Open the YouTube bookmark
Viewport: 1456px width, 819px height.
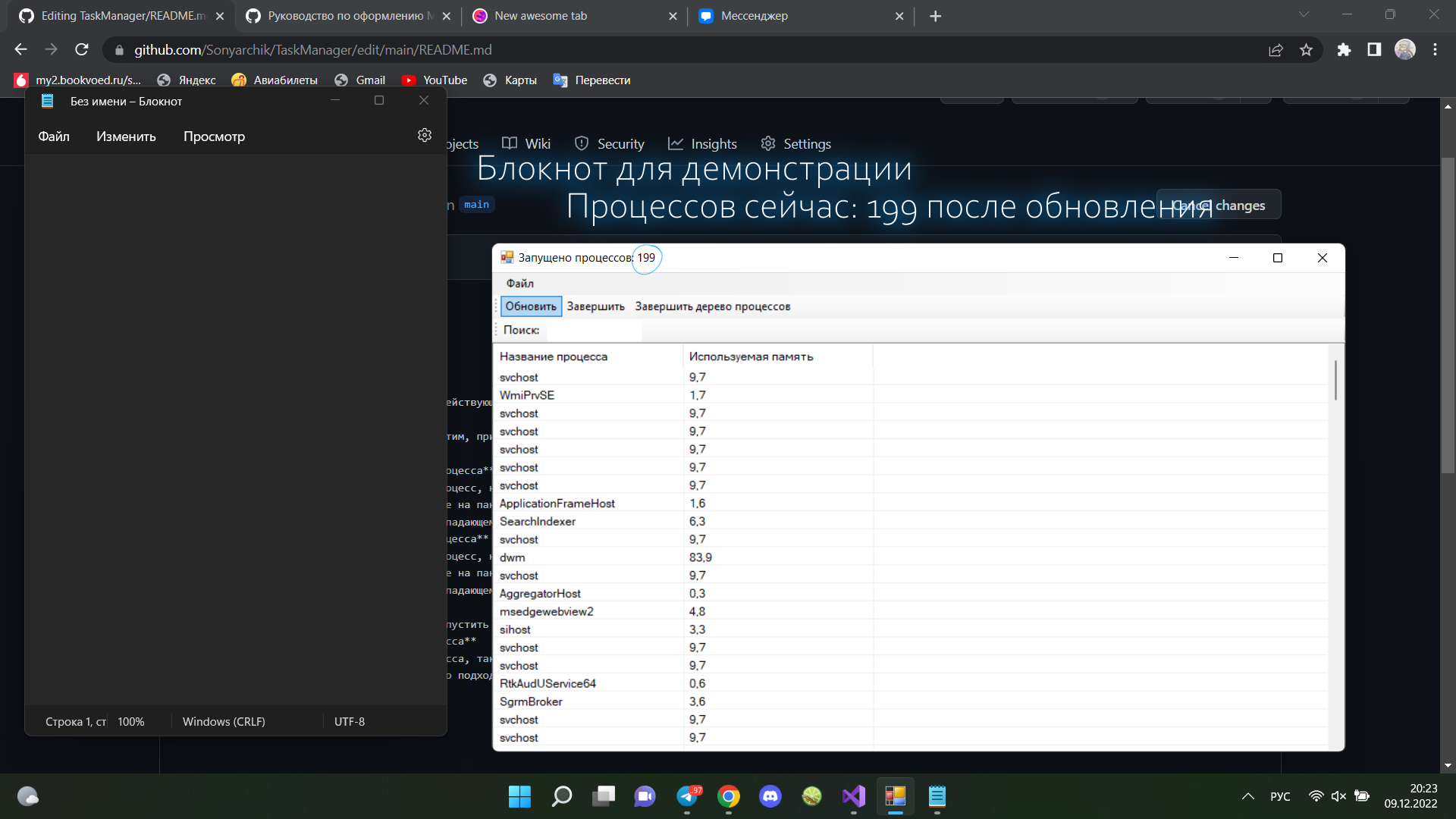coord(435,80)
